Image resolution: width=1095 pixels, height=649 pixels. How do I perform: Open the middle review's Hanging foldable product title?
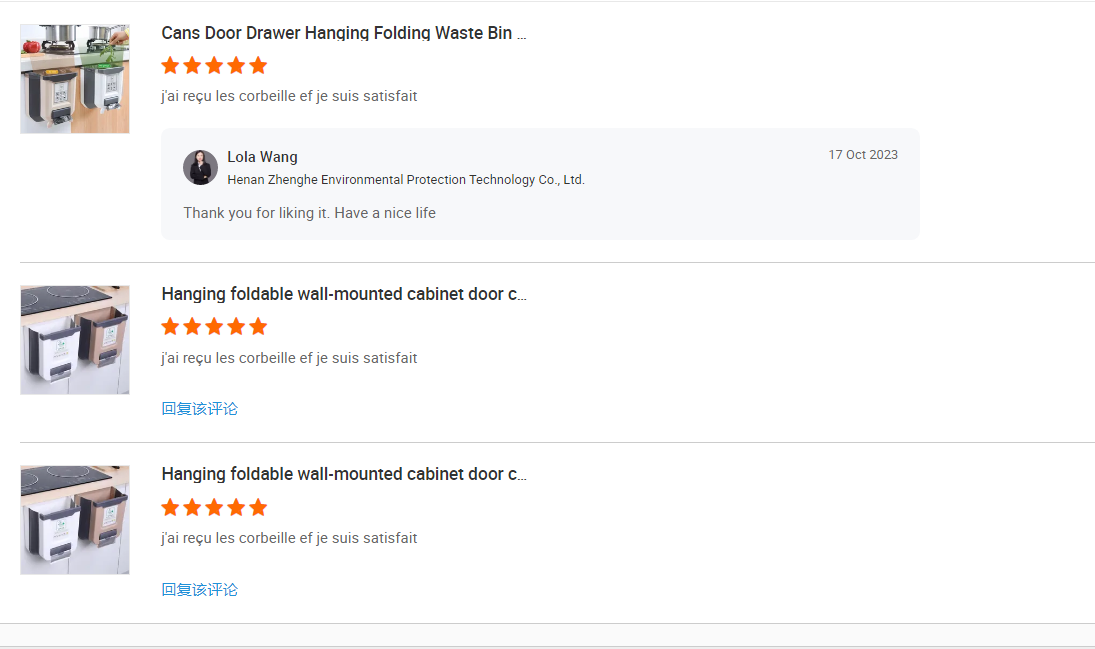(x=343, y=294)
